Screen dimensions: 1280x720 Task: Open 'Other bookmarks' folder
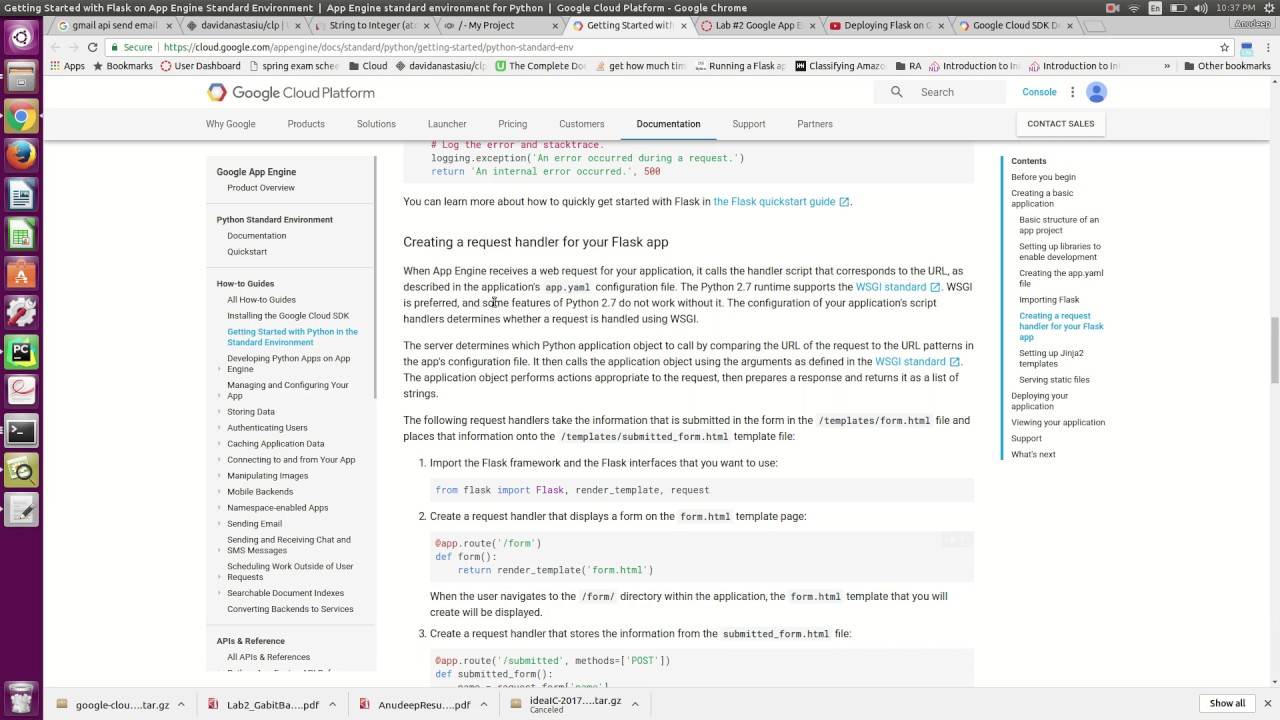[1226, 66]
